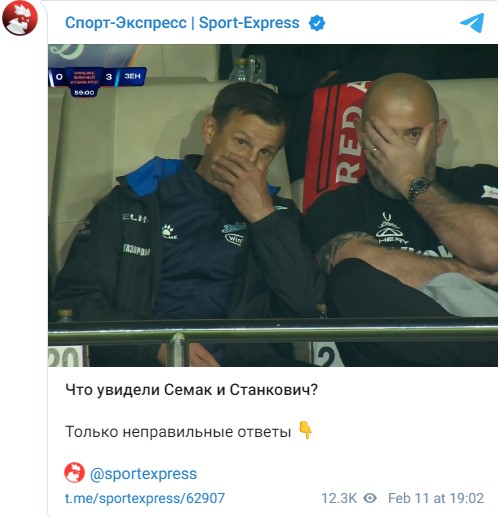Click the Dynamo "D" logo in photo corner
Screen dimensions: 498x517
pyautogui.click(x=66, y=51)
